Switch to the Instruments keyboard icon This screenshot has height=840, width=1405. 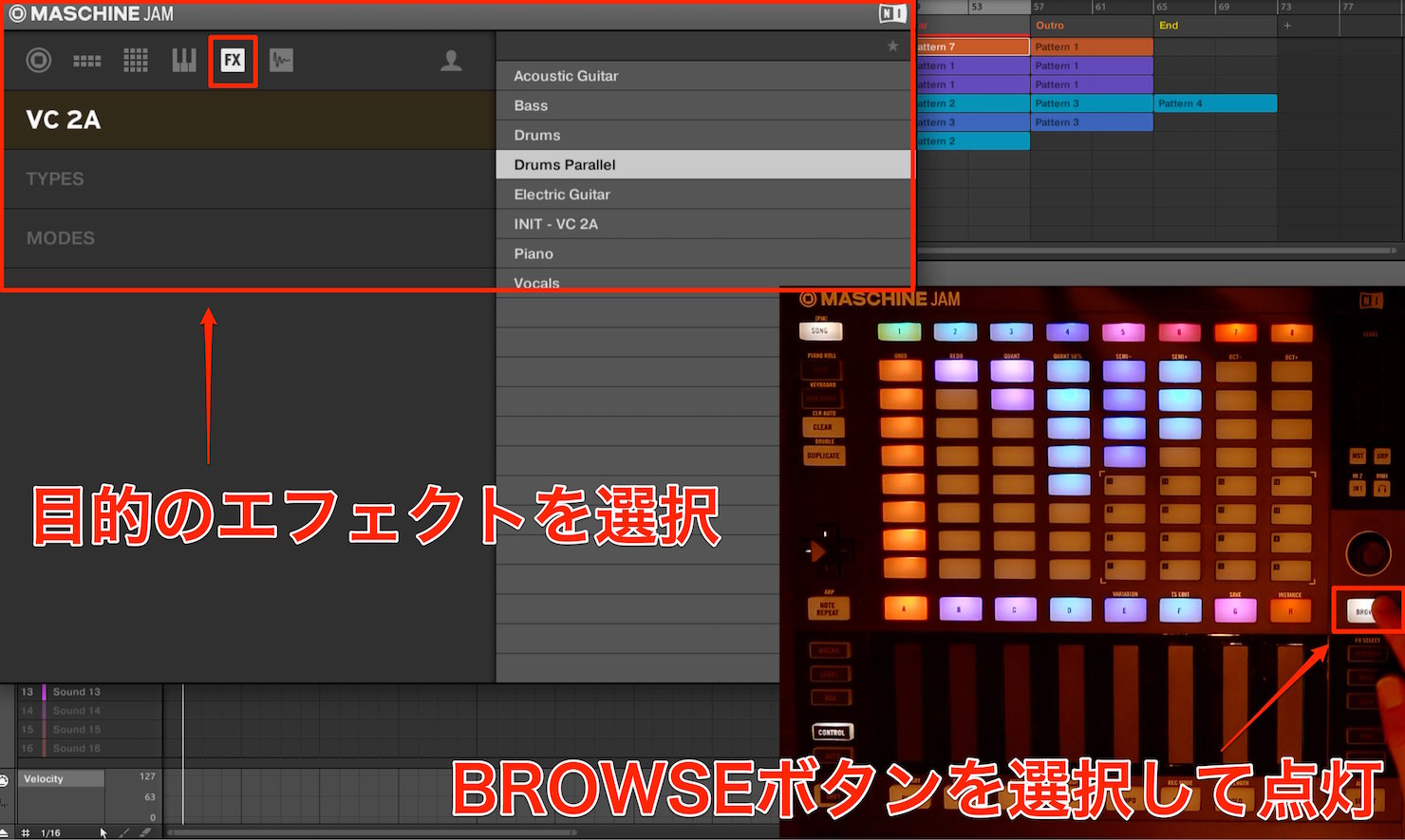tap(184, 61)
